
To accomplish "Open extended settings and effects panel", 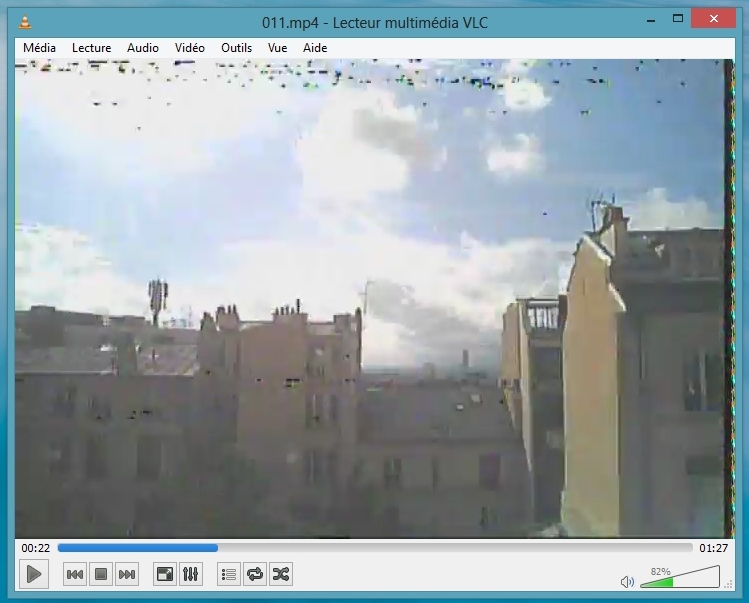I will click(x=191, y=574).
